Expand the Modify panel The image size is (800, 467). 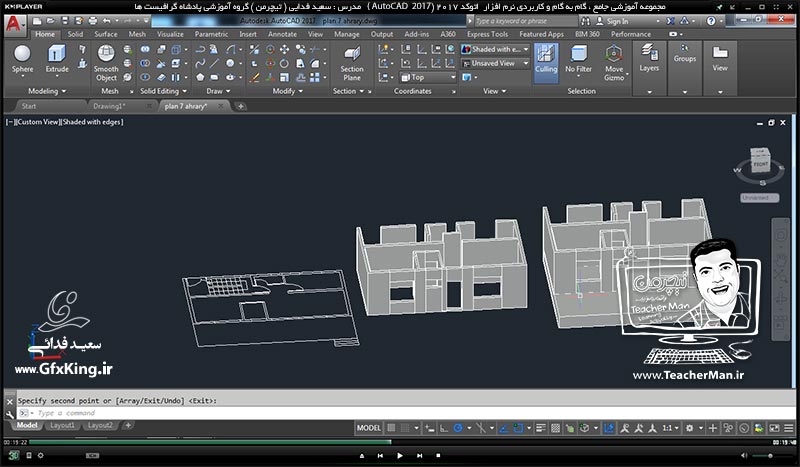click(x=288, y=91)
